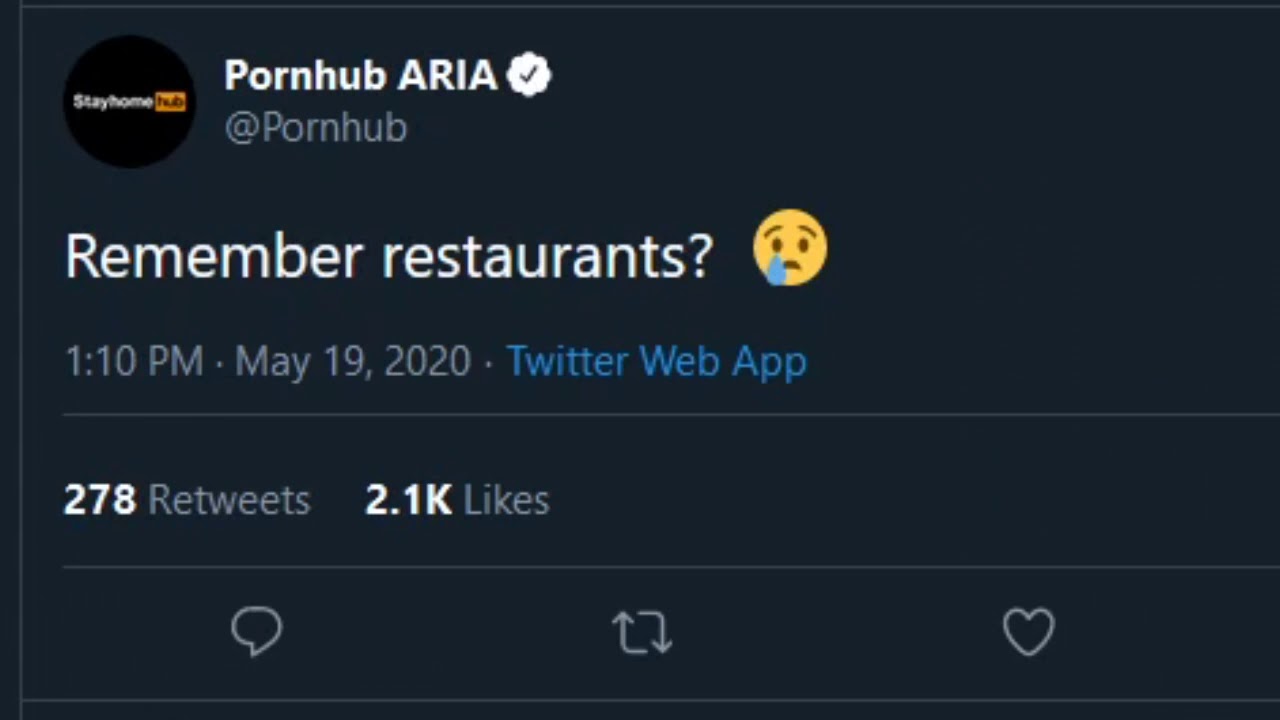Click the word Remember in the tweet
The height and width of the screenshot is (720, 1280).
tap(213, 257)
